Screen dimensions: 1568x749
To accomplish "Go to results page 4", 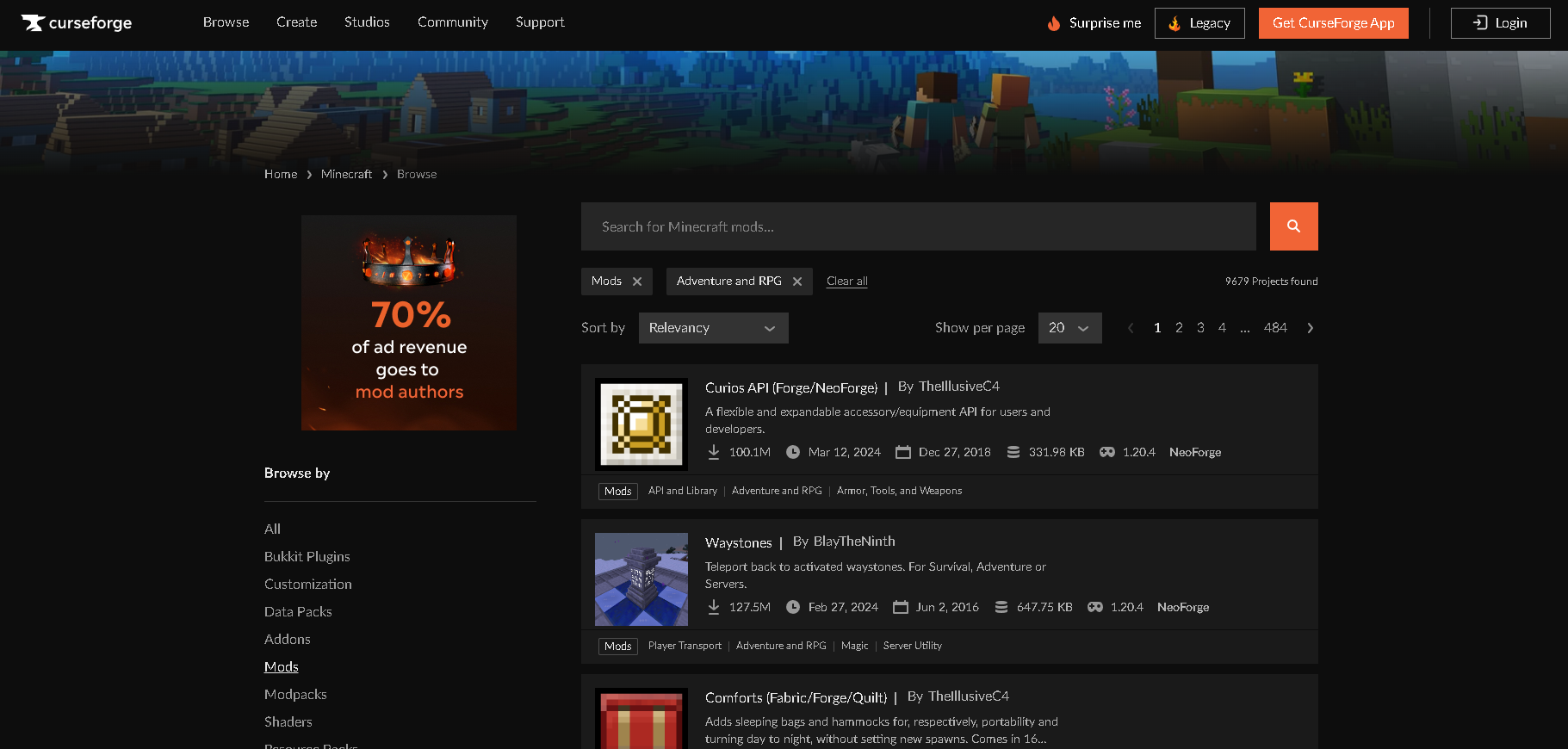I will coord(1222,328).
